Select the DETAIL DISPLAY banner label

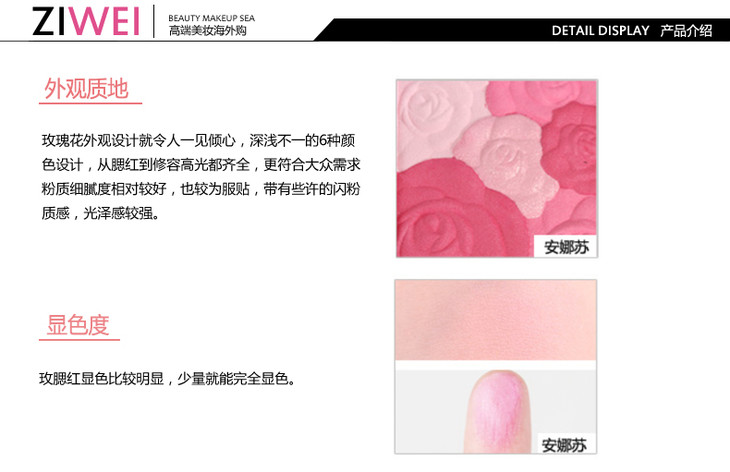(x=600, y=31)
